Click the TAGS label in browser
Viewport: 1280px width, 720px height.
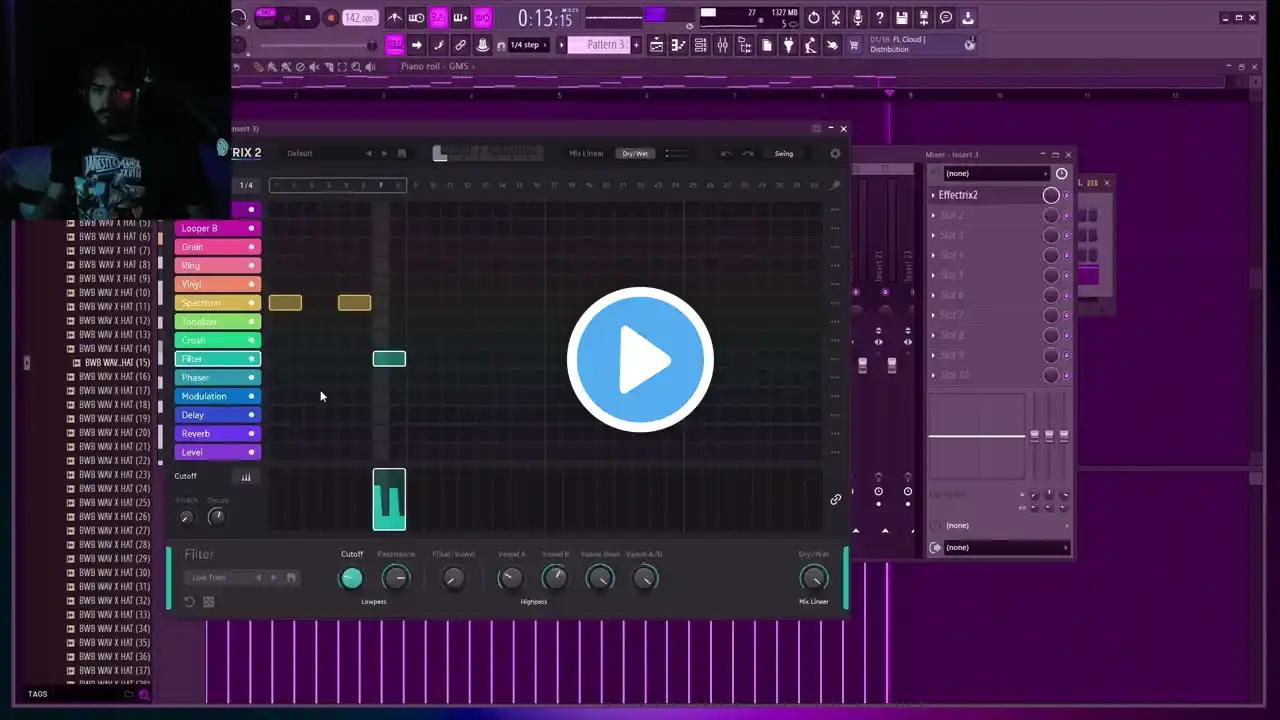click(38, 694)
